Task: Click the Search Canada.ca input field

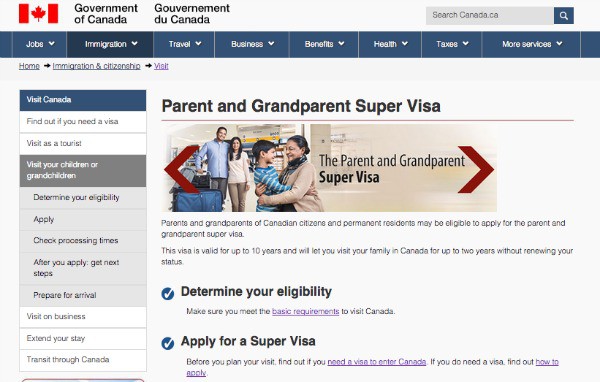Action: 489,16
